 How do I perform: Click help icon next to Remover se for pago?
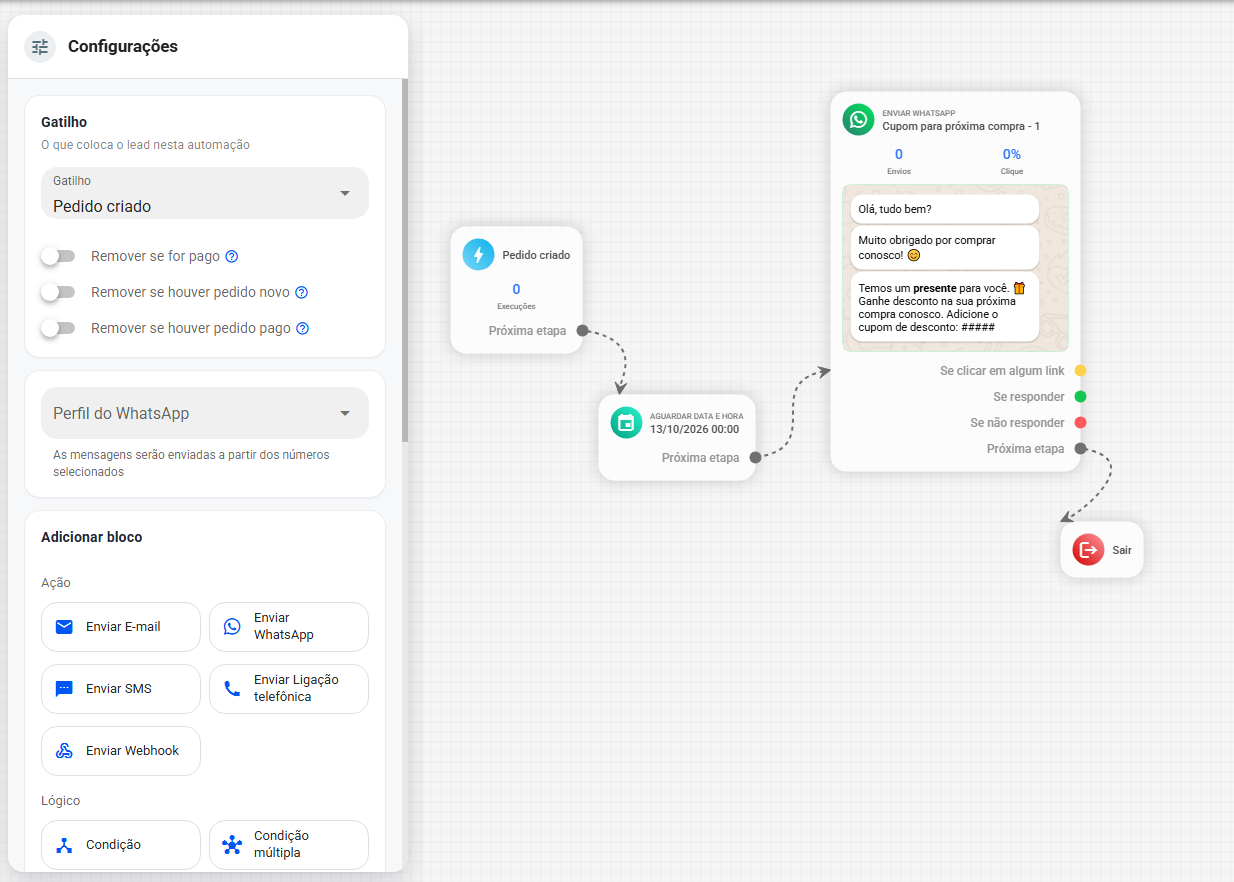pyautogui.click(x=232, y=257)
